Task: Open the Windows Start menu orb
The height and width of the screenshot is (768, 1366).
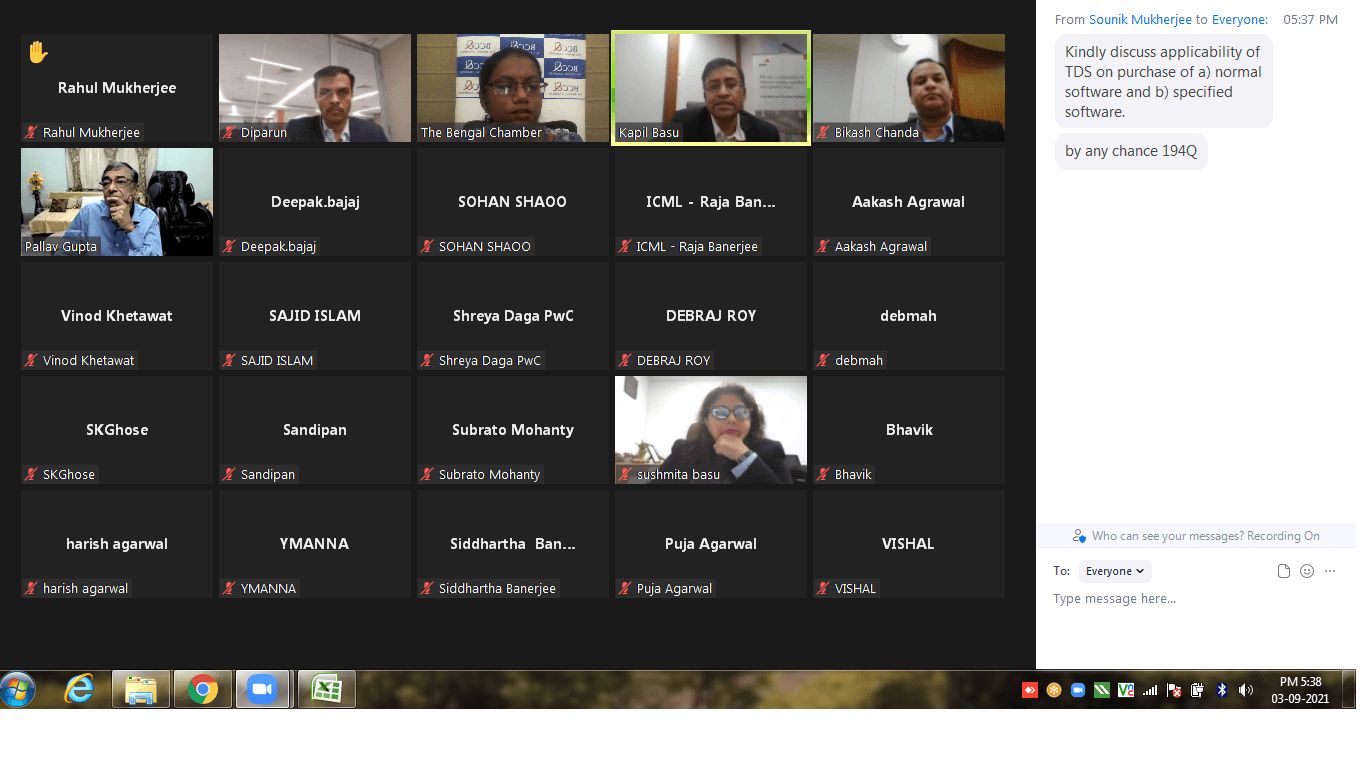Action: click(18, 689)
